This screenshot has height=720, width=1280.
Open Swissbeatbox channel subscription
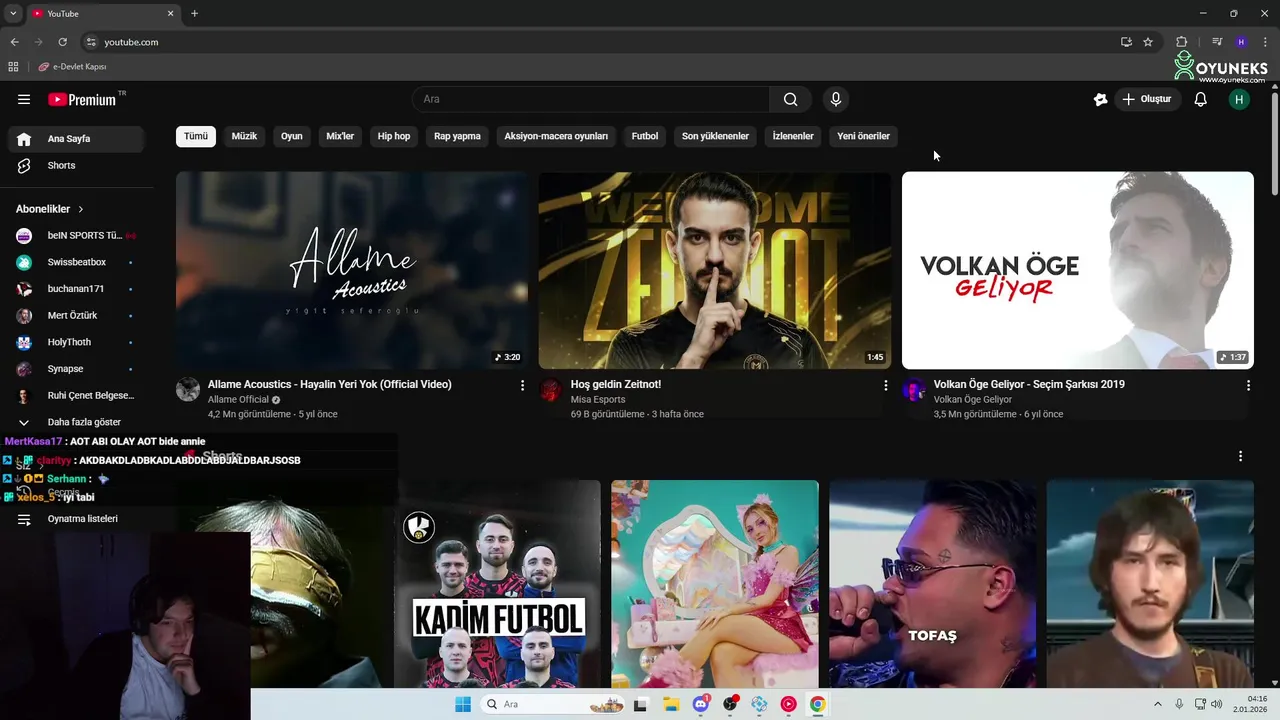pyautogui.click(x=76, y=262)
